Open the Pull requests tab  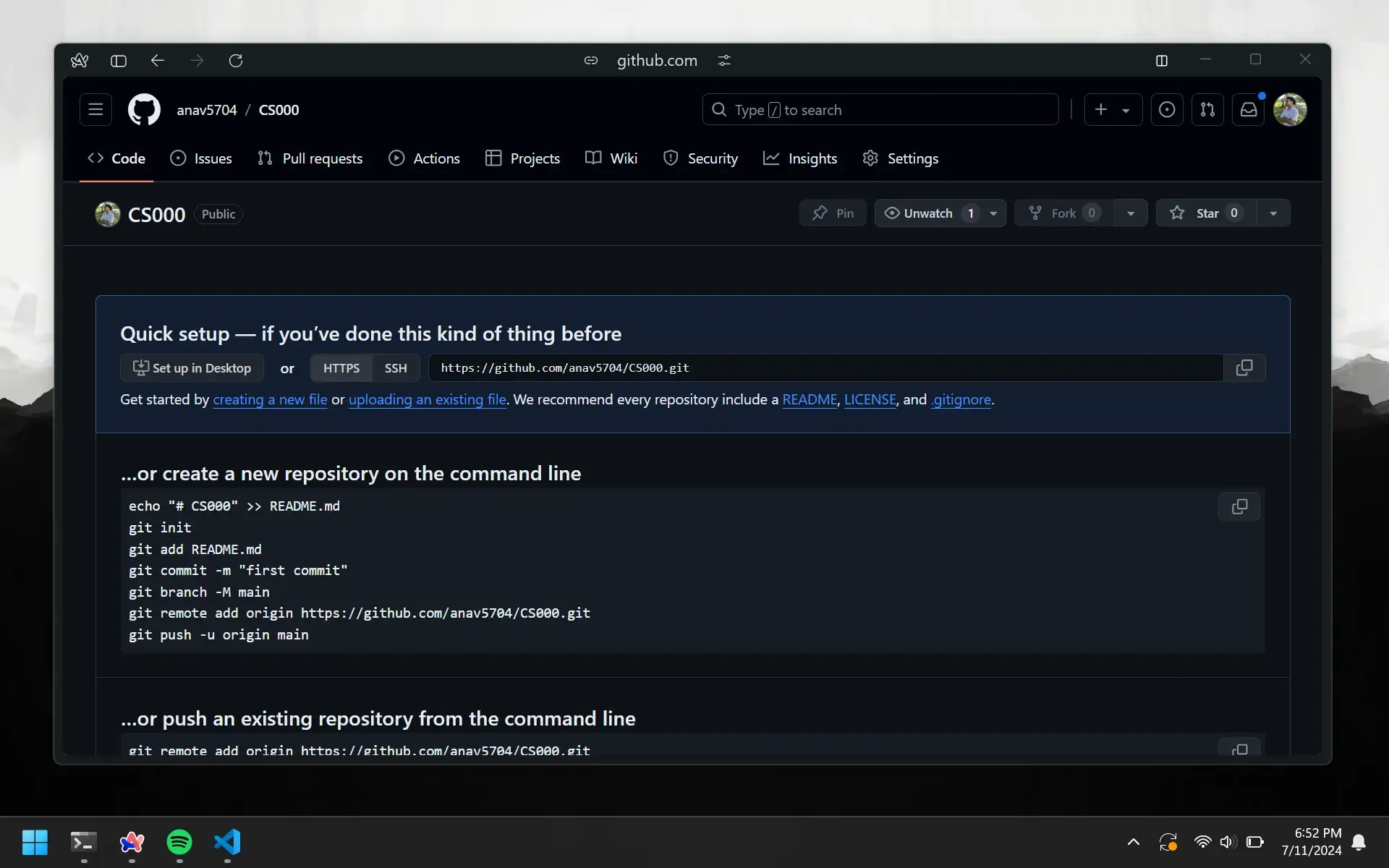coord(310,158)
